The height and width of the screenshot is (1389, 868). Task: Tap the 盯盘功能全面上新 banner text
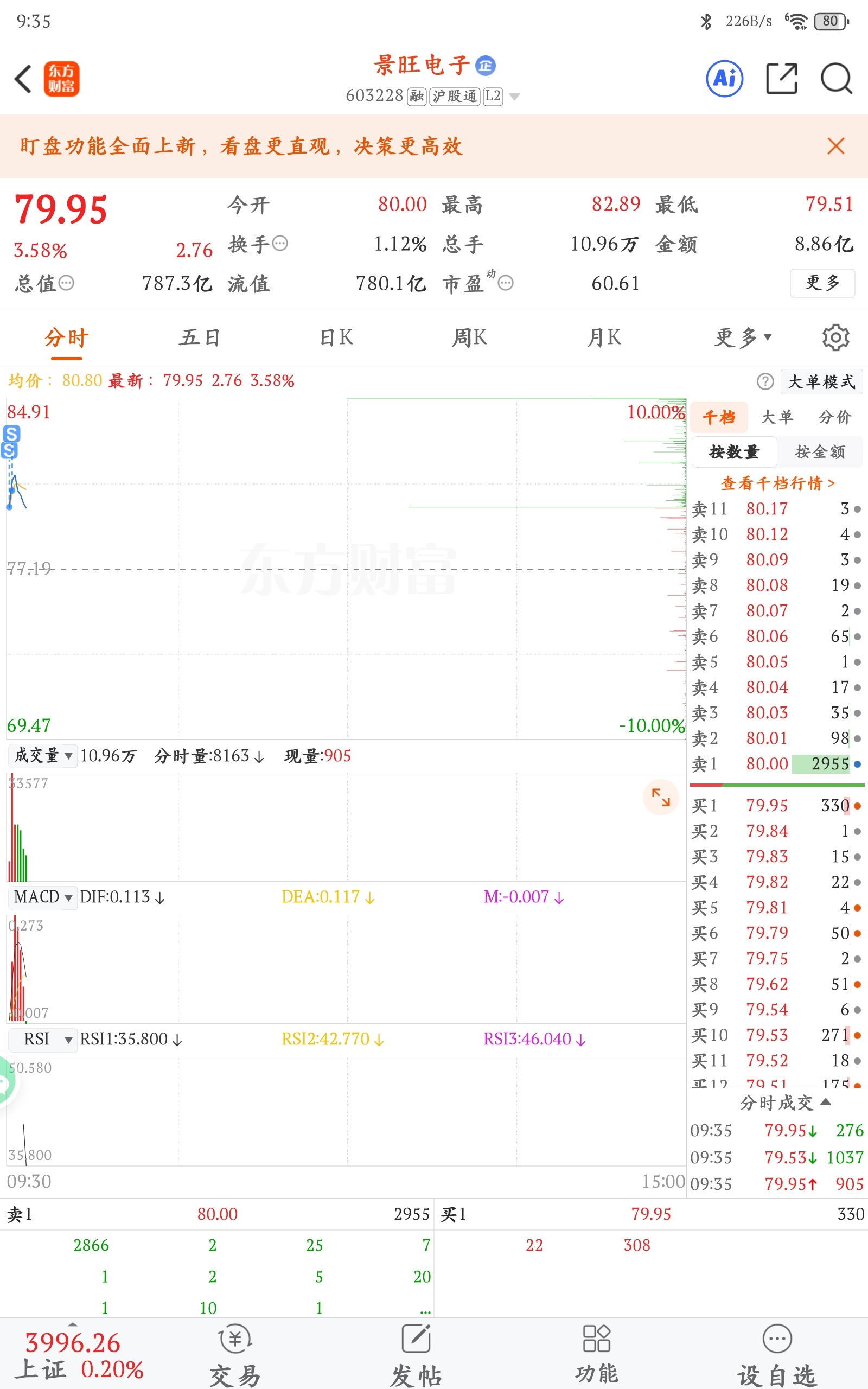click(241, 146)
